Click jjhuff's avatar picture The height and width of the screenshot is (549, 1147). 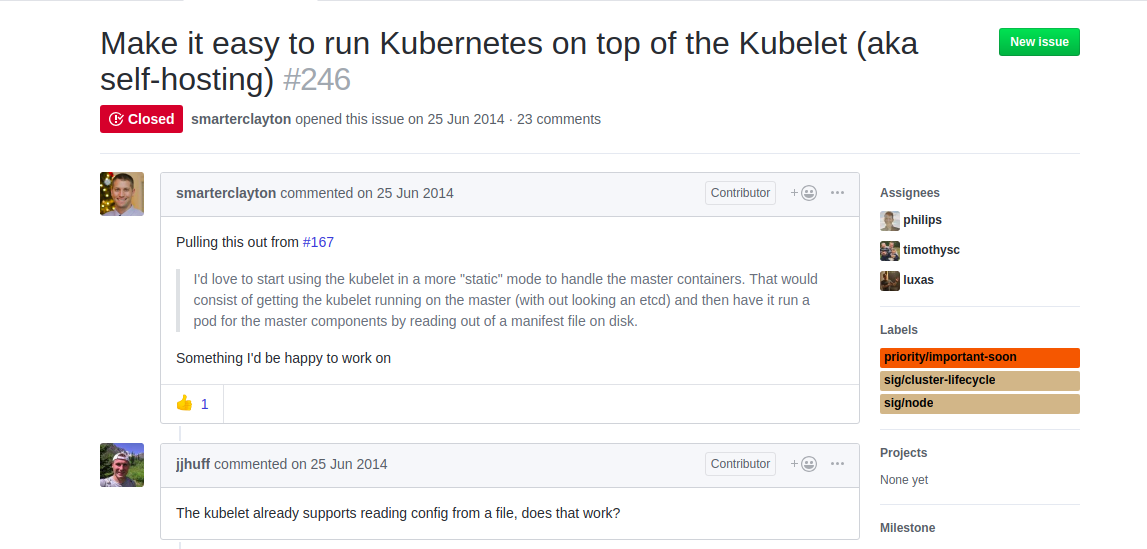click(x=122, y=465)
